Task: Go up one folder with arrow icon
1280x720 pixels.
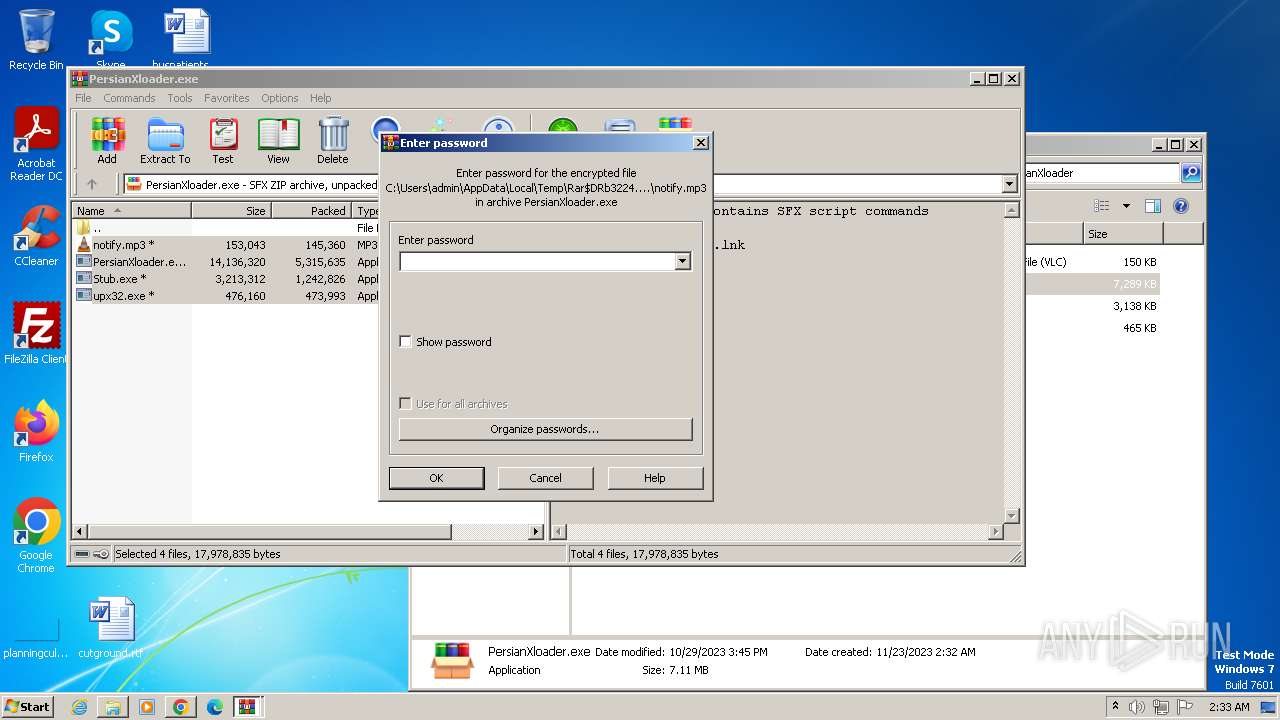Action: 92,184
